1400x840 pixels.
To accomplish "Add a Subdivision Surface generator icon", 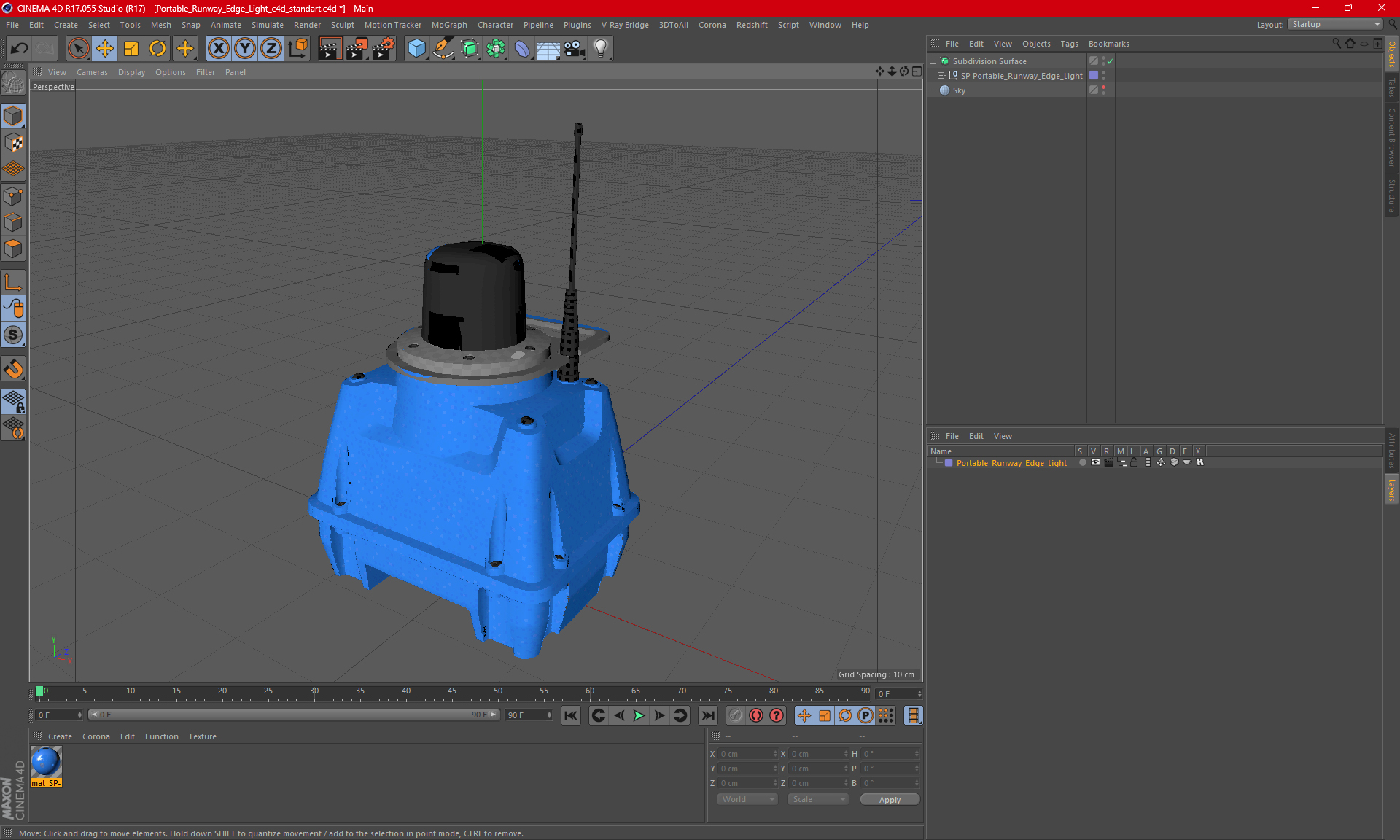I will [470, 49].
